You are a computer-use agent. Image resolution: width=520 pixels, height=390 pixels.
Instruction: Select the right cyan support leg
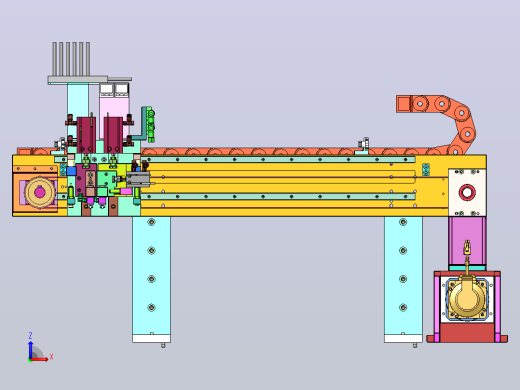tap(403, 276)
